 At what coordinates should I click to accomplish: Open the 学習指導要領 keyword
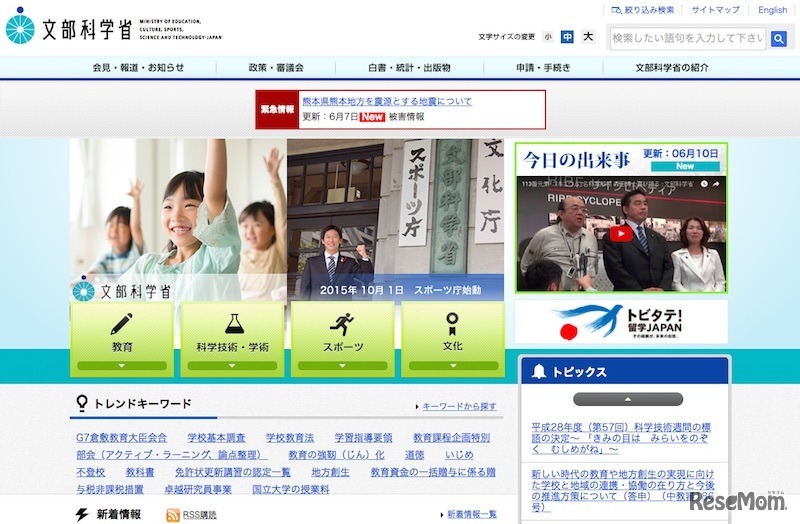[x=363, y=438]
